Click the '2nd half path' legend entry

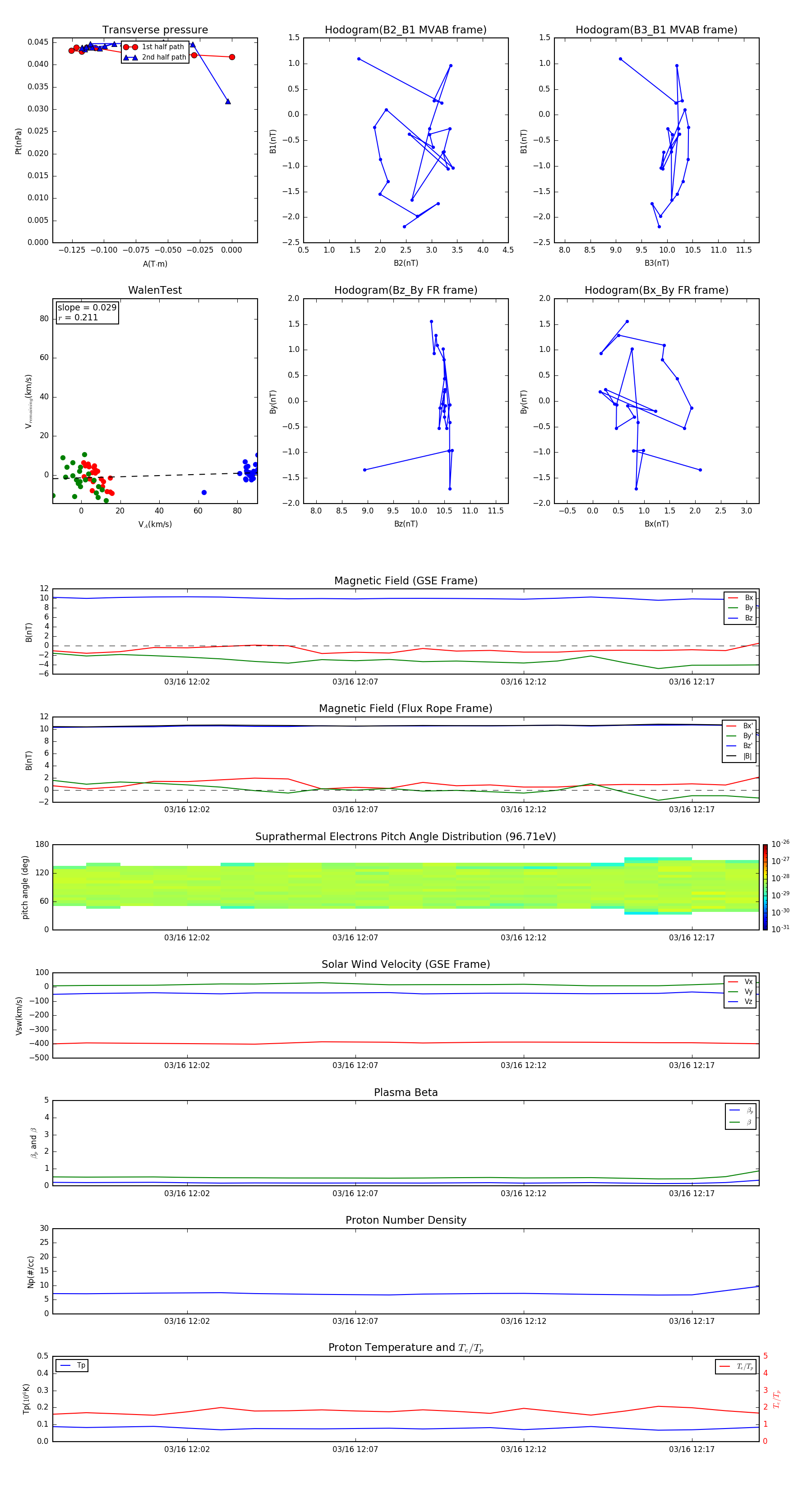click(154, 57)
